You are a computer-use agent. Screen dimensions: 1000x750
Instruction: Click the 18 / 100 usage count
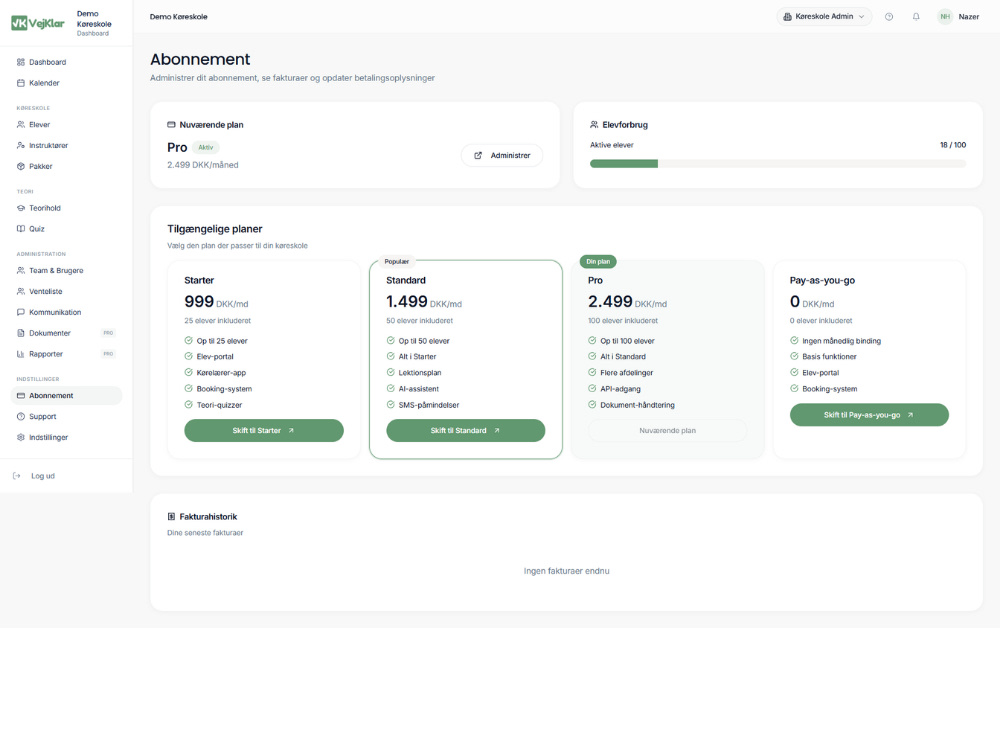[x=953, y=145]
